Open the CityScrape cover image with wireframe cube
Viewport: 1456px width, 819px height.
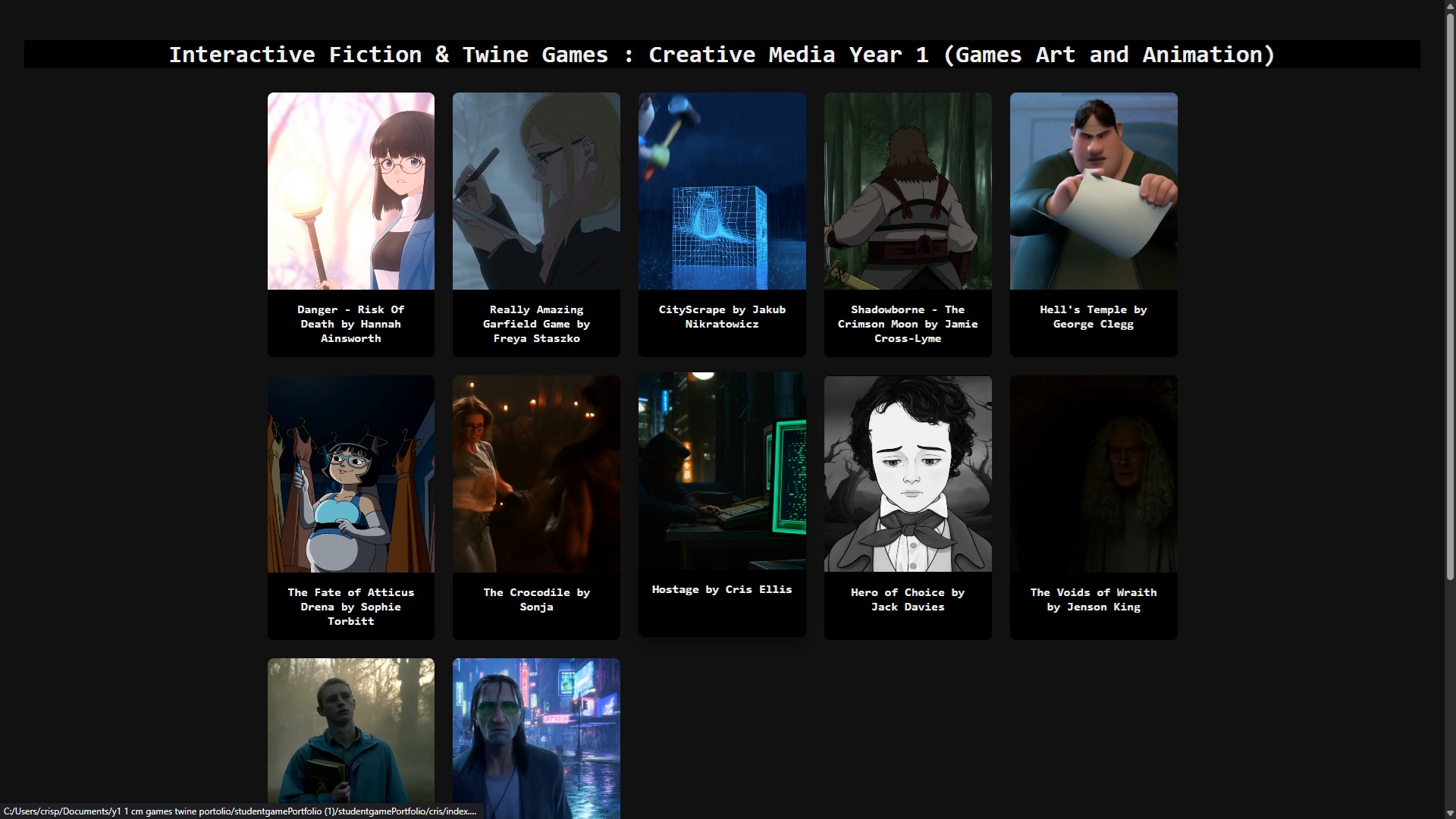pos(722,191)
